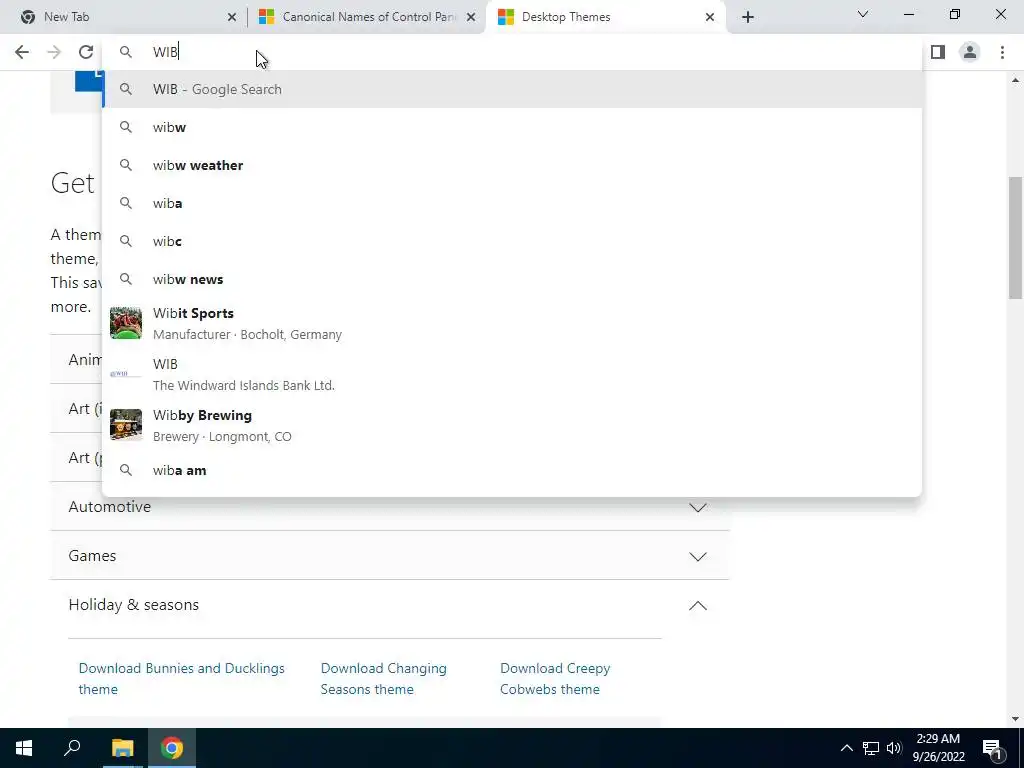Close the Canonical Names of Control Panel tab
Screen dimensions: 1024x768
(471, 17)
